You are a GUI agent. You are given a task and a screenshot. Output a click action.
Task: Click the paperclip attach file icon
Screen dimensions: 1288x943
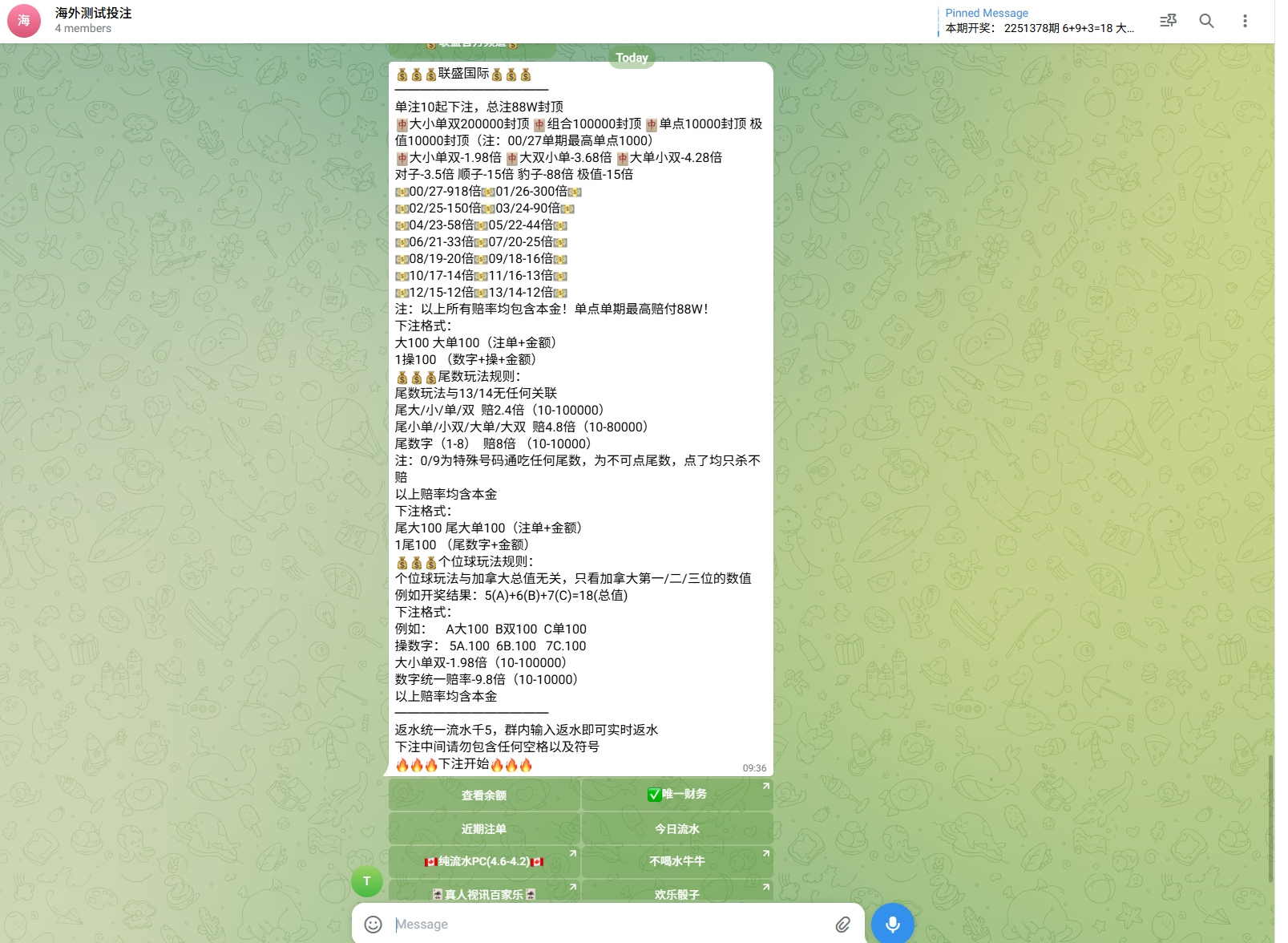[x=842, y=925]
